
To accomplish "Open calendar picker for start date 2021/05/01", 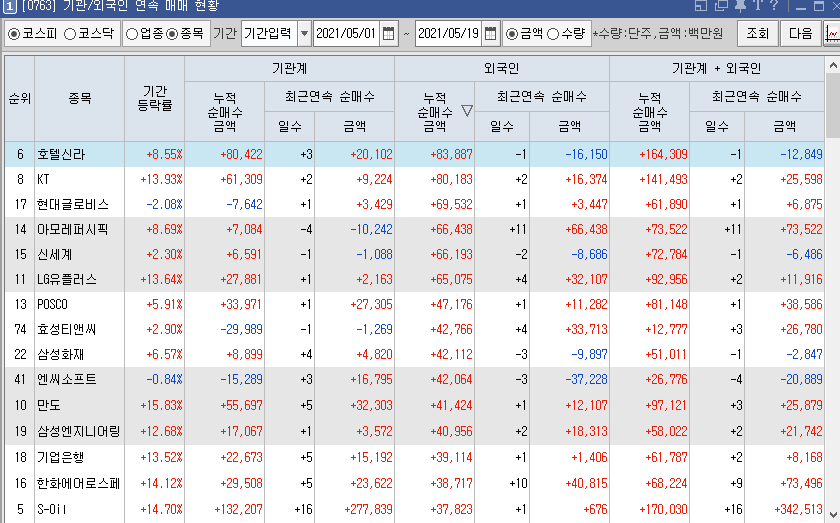I will point(389,33).
